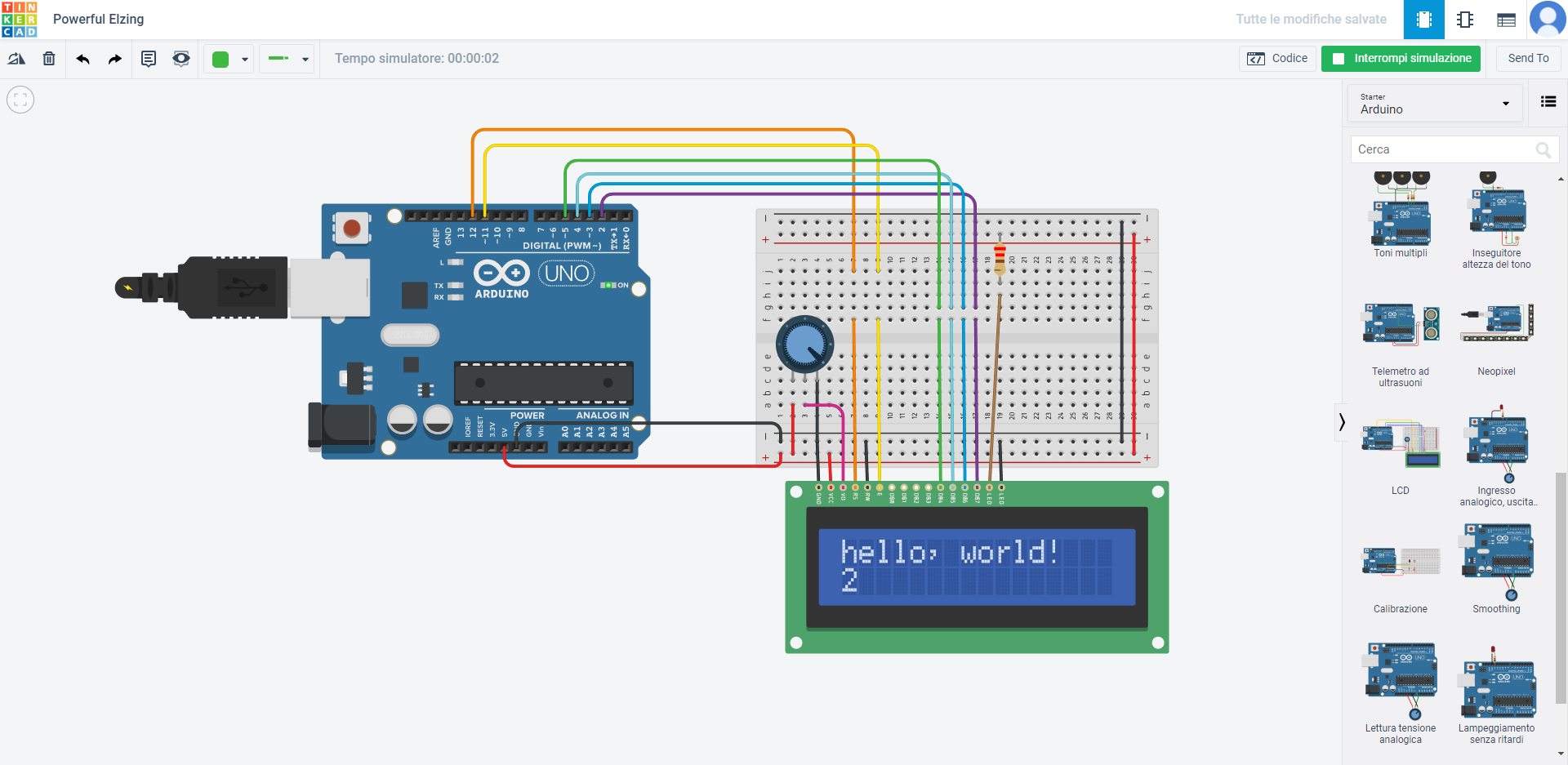Open the user account avatar

[x=1547, y=20]
